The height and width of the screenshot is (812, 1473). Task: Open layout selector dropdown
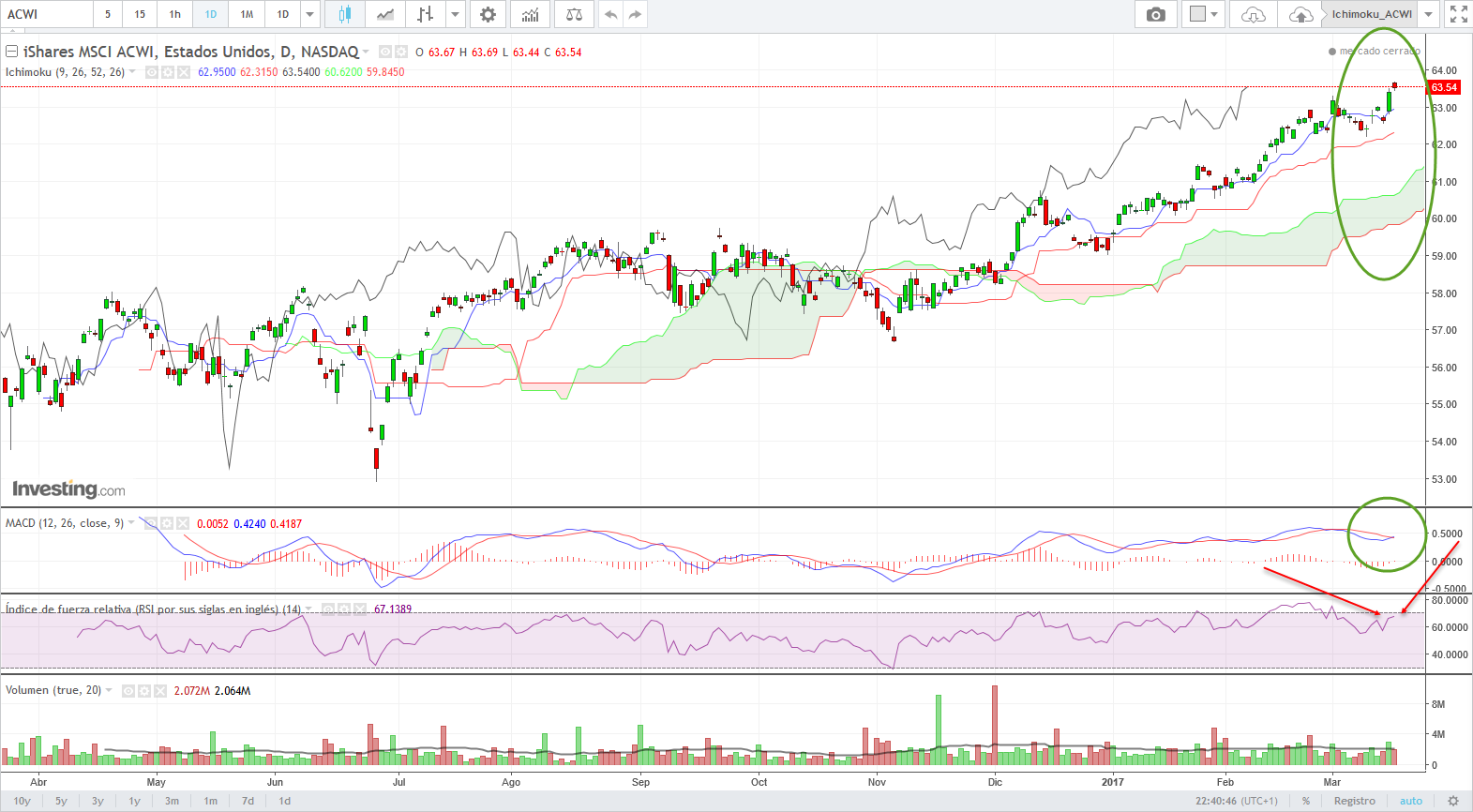(1204, 14)
